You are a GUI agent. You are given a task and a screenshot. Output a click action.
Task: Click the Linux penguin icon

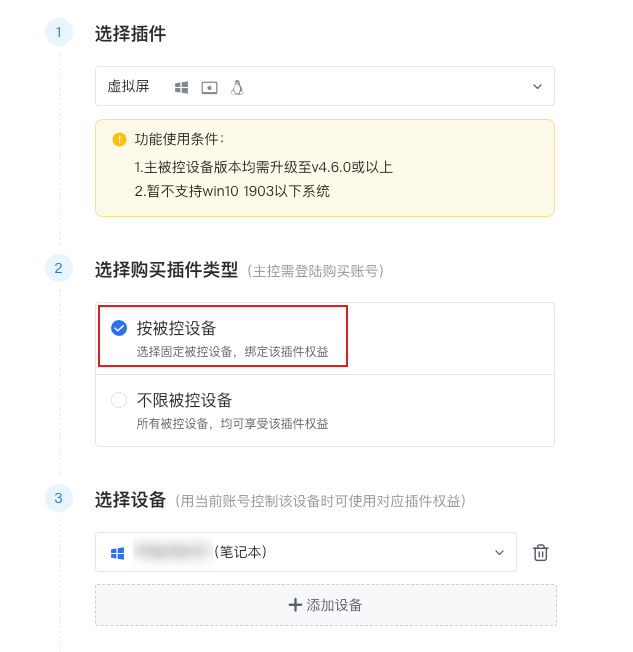237,87
